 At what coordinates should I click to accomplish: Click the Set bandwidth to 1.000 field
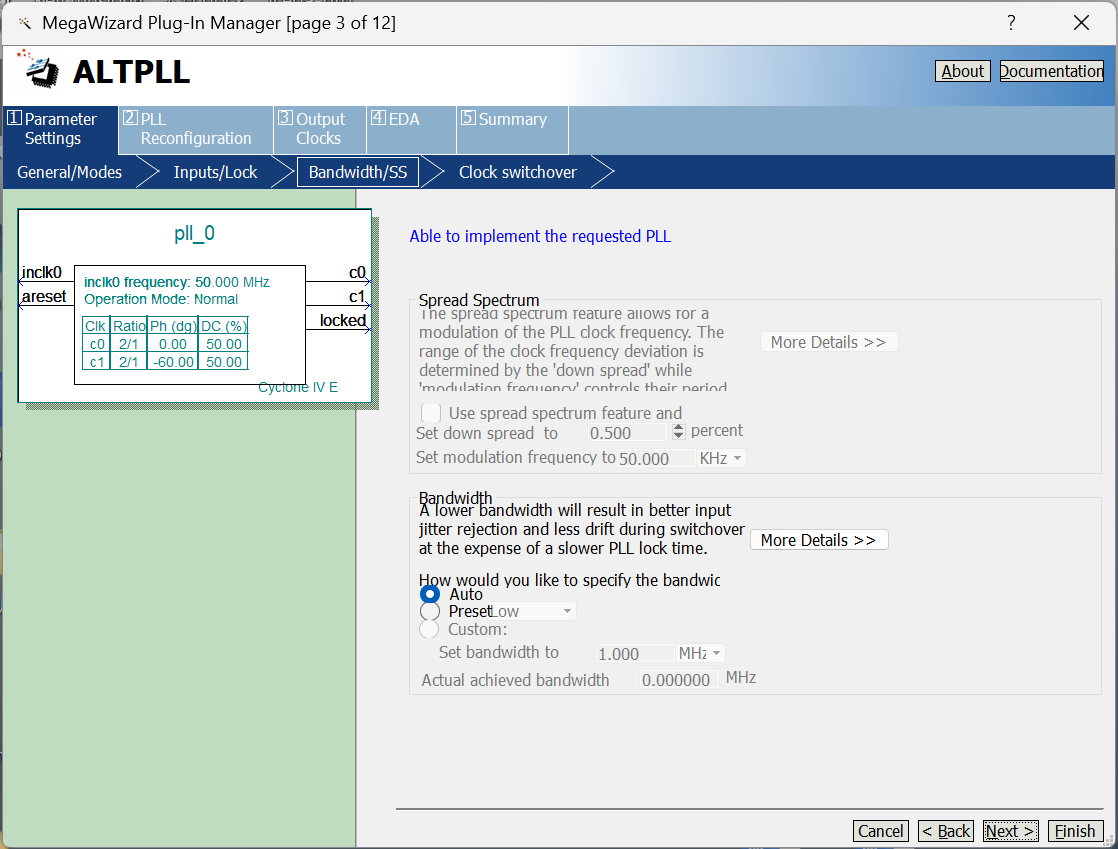coord(635,654)
